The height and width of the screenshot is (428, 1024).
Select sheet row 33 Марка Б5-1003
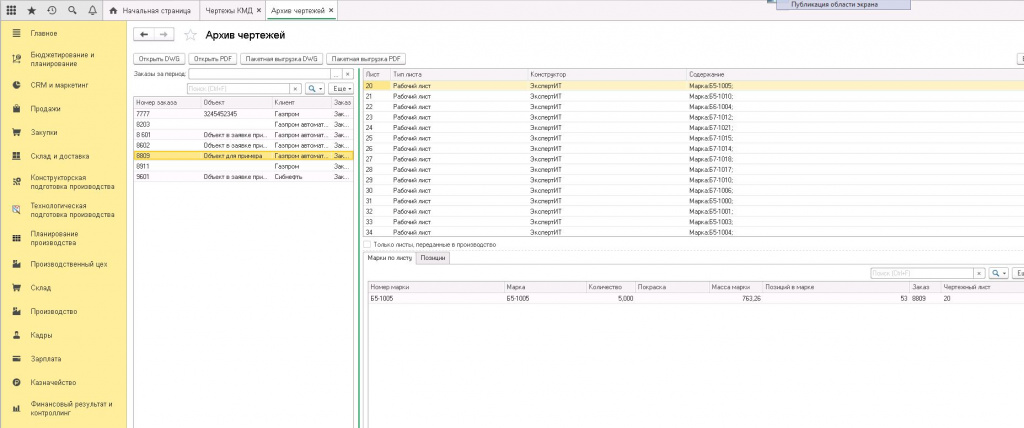click(x=694, y=222)
